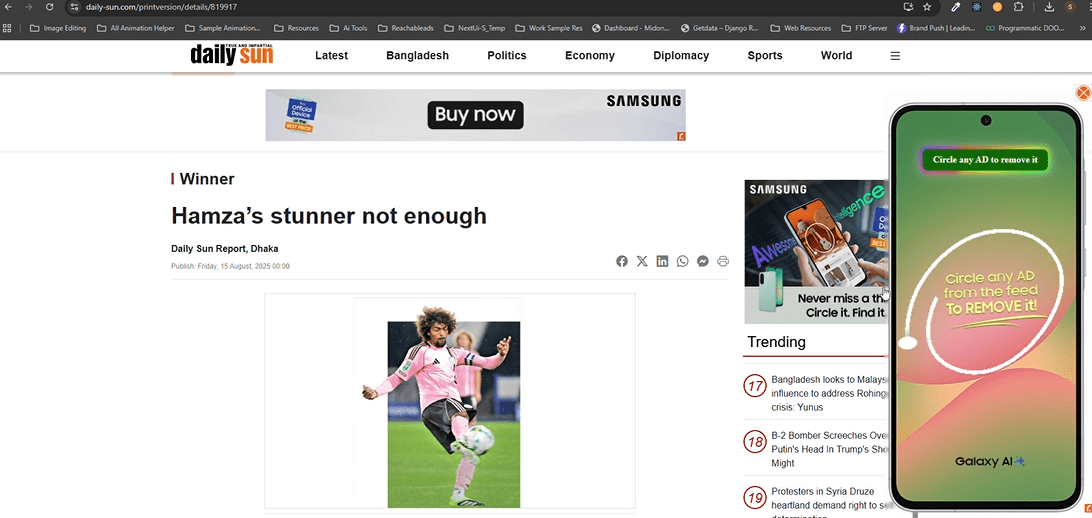Open B-2 Bomber trending article

coord(829,449)
